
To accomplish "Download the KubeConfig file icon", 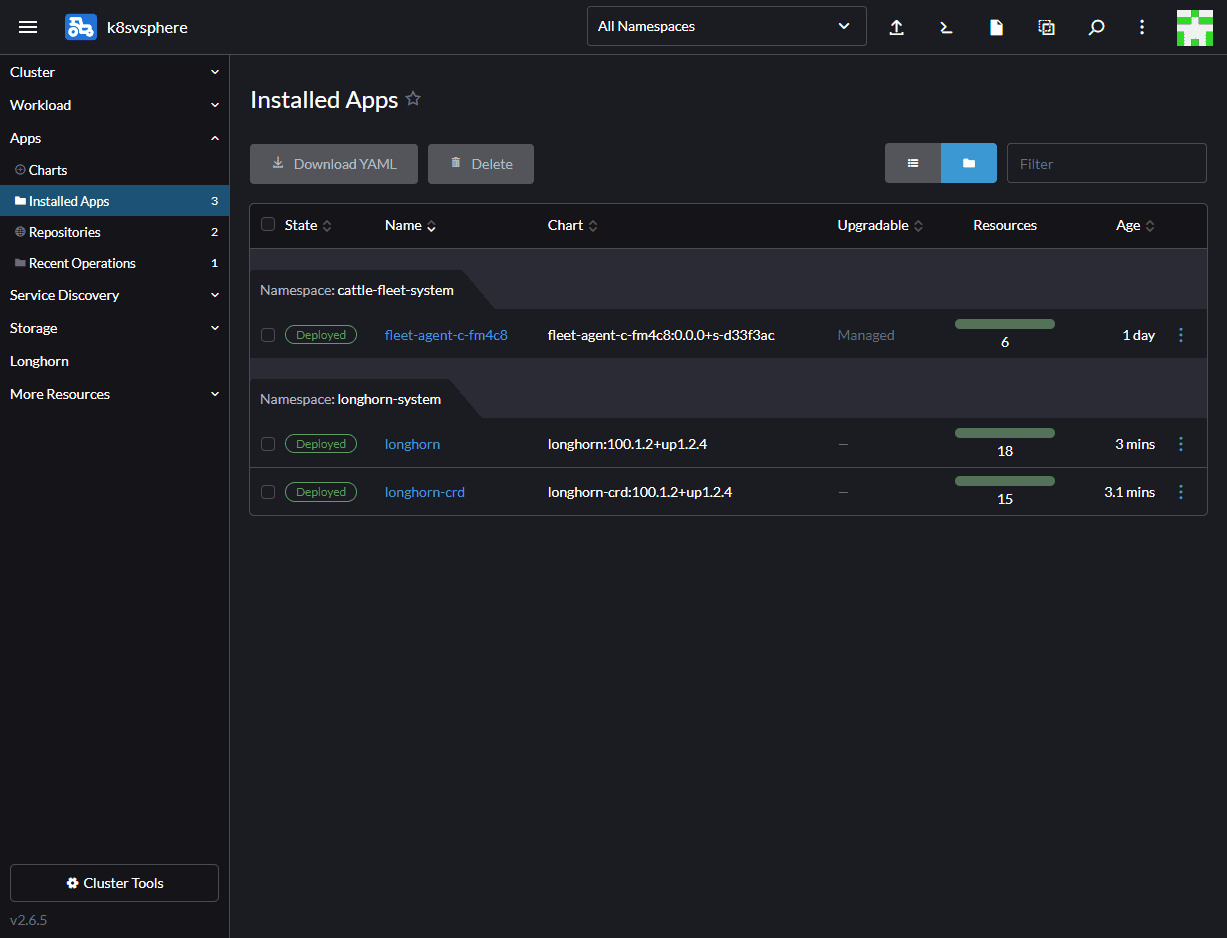I will coord(996,27).
